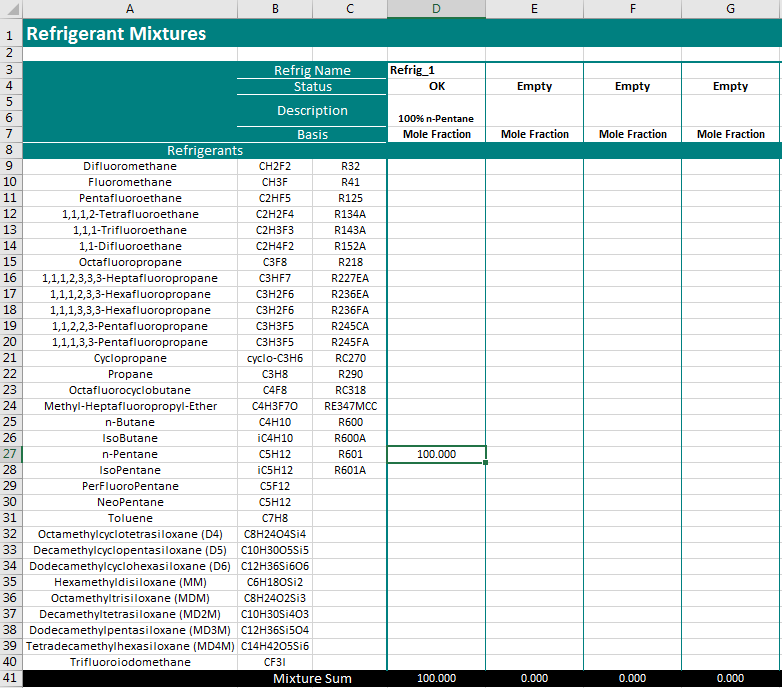
Task: Select the sheet's top-left select-all corner
Action: pos(11,9)
